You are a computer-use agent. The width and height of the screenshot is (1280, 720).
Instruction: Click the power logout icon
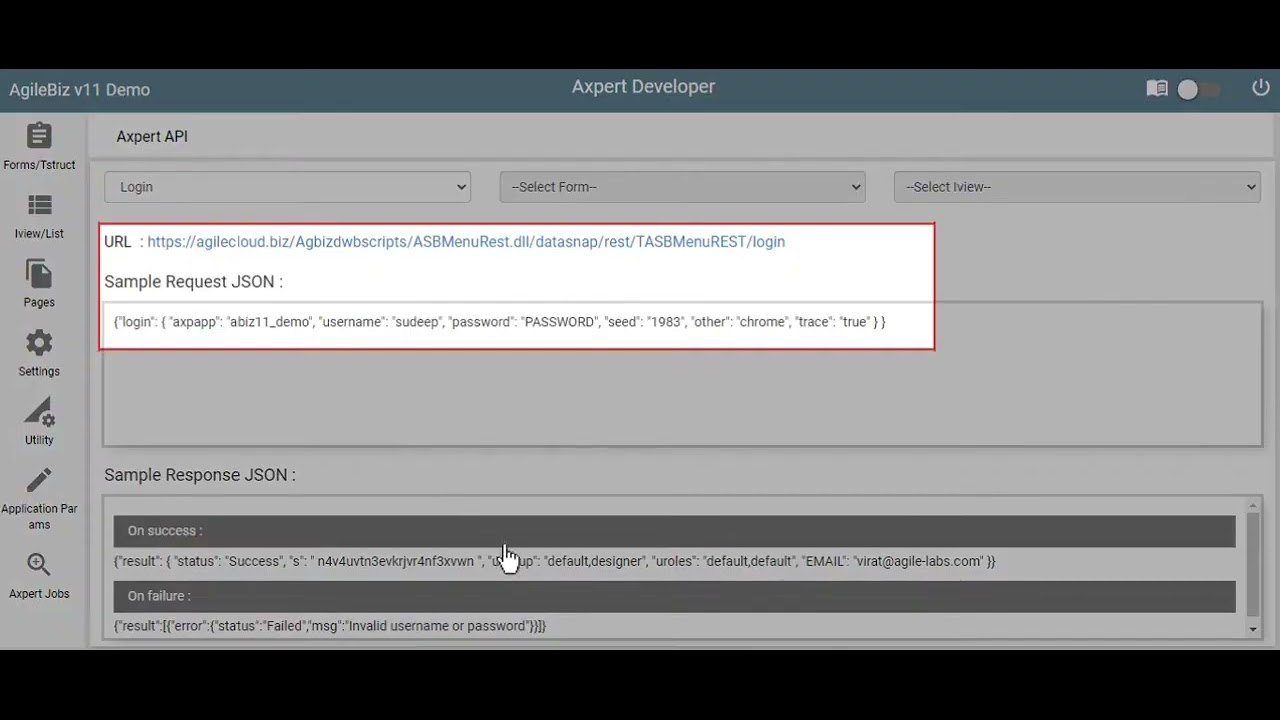click(x=1261, y=88)
